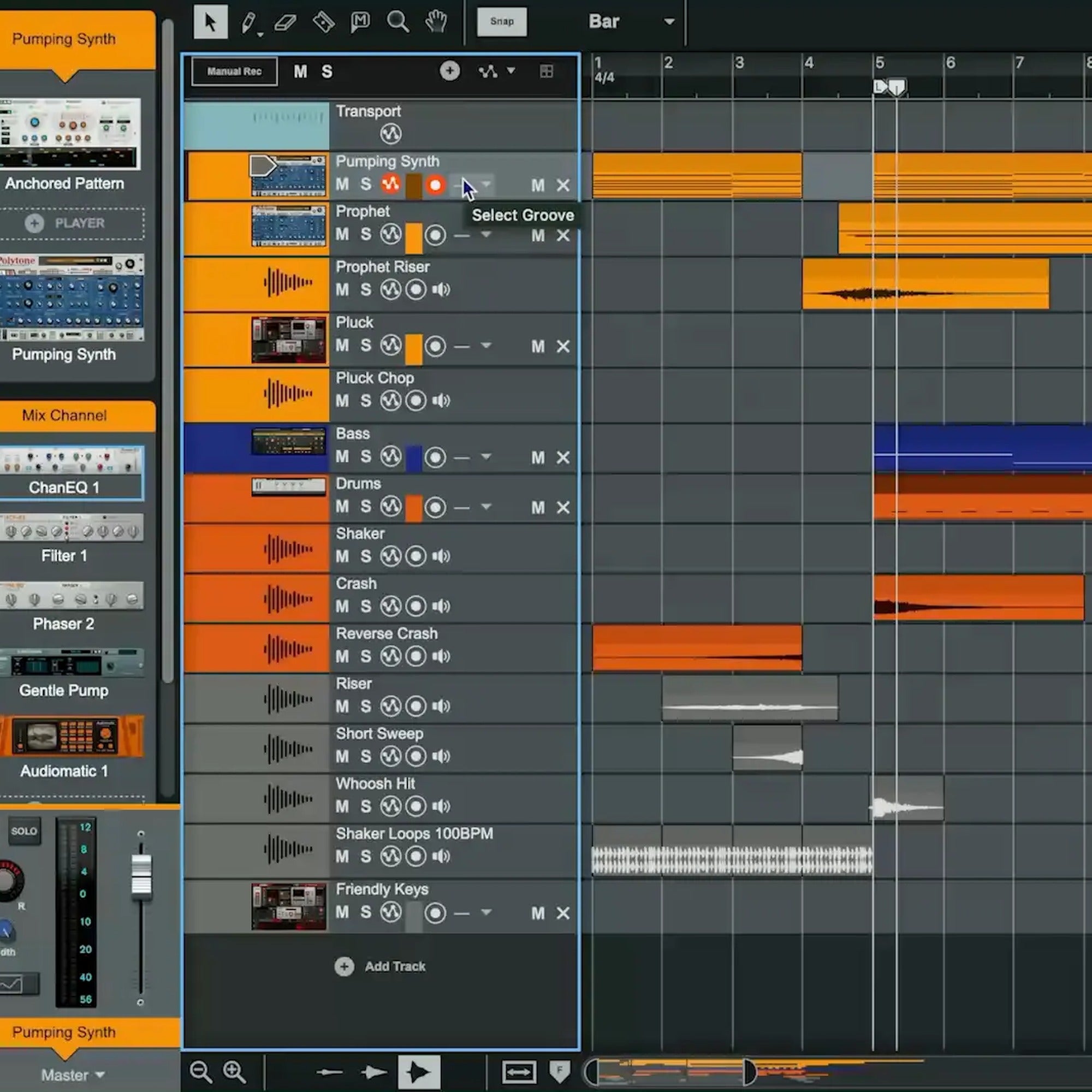The image size is (1092, 1092).
Task: Select the Audiomatic 1 device
Action: tap(71, 736)
